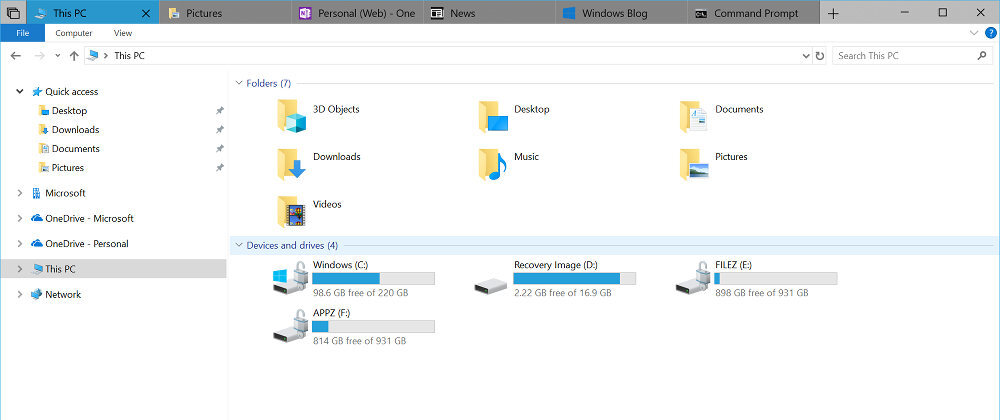Viewport: 1000px width, 420px height.
Task: Expand the ribbon with the chevron
Action: coord(974,33)
